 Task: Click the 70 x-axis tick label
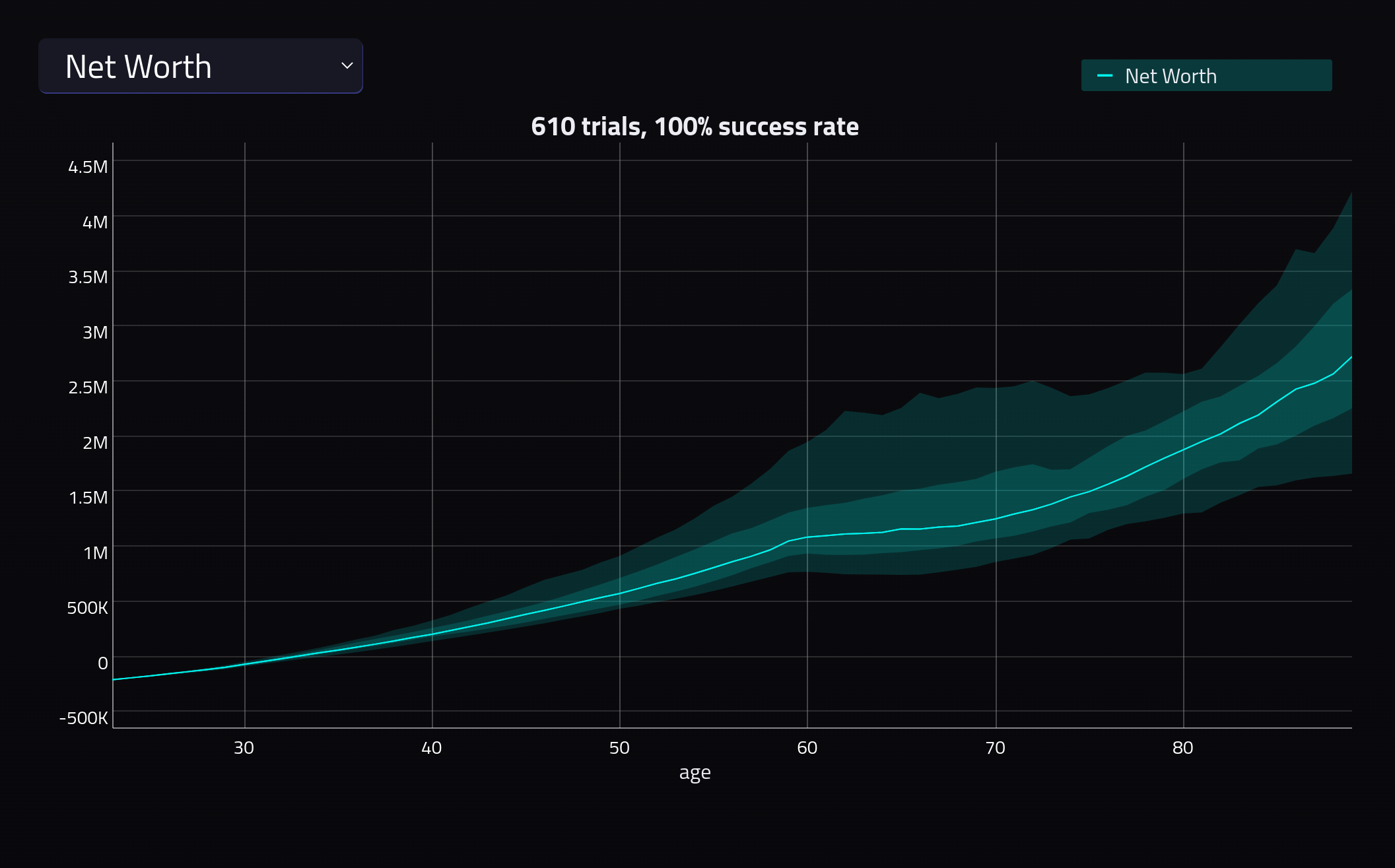[996, 748]
